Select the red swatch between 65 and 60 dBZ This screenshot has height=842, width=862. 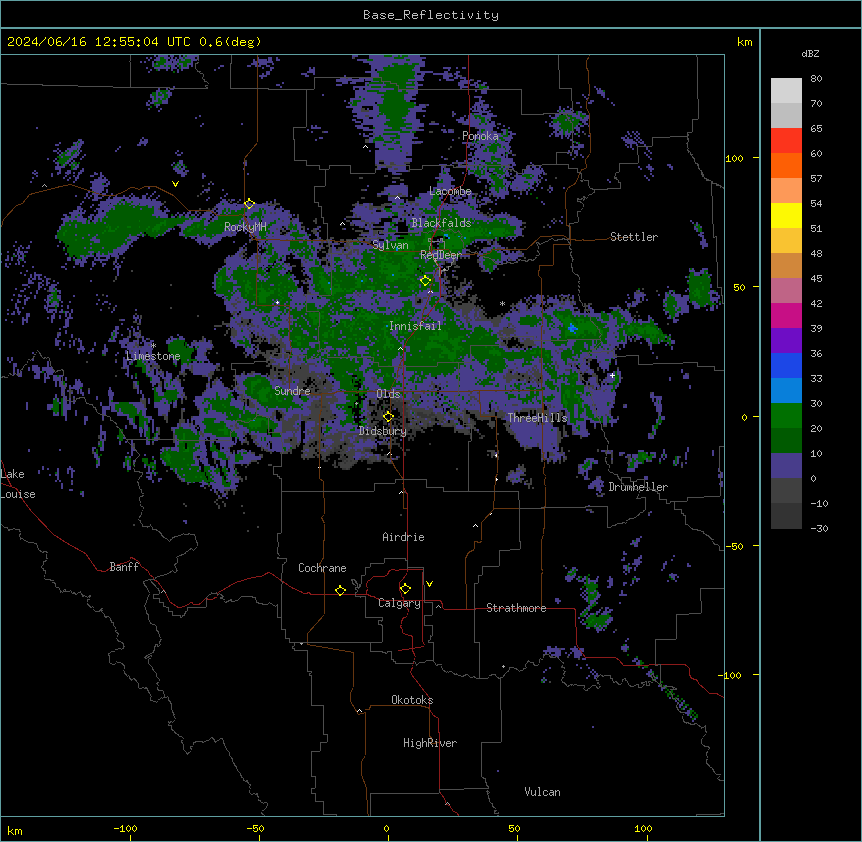point(786,141)
